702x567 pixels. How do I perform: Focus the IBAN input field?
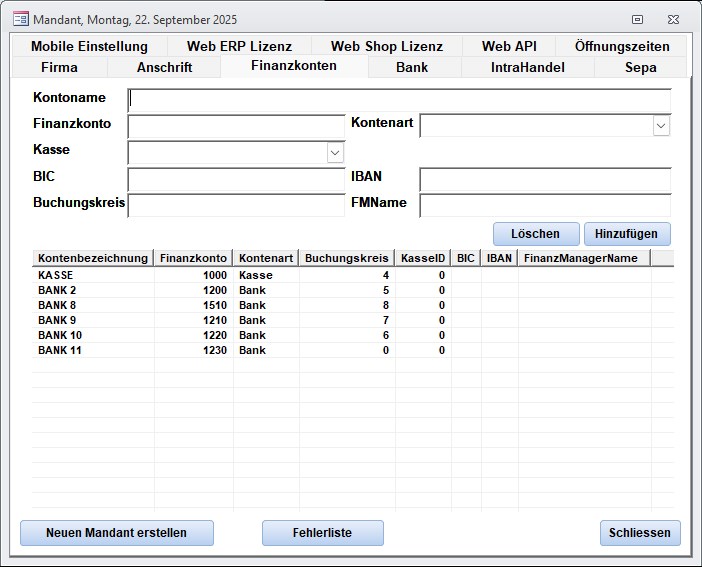point(545,179)
